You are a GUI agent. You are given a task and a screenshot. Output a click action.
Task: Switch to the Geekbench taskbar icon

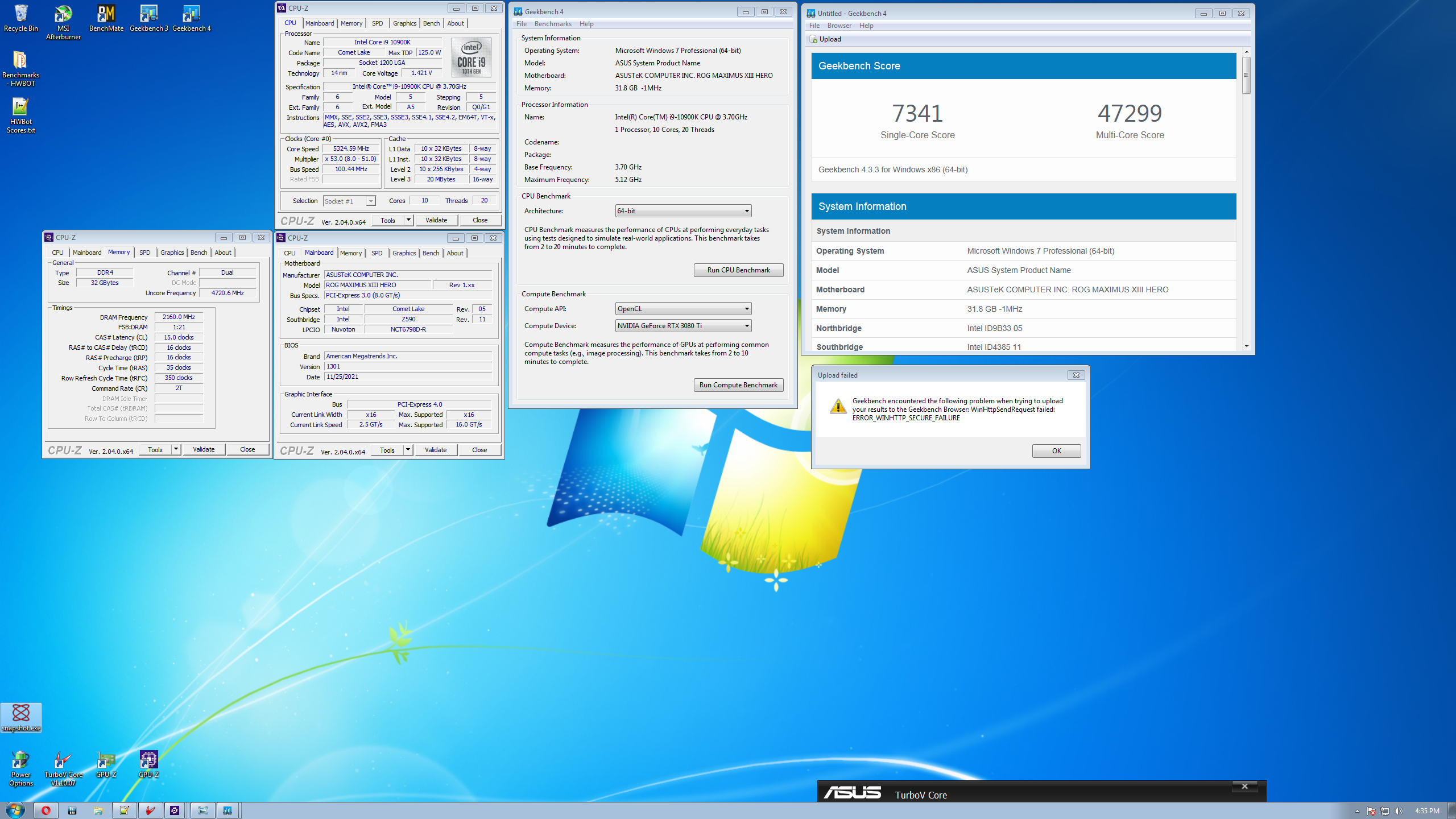227,810
